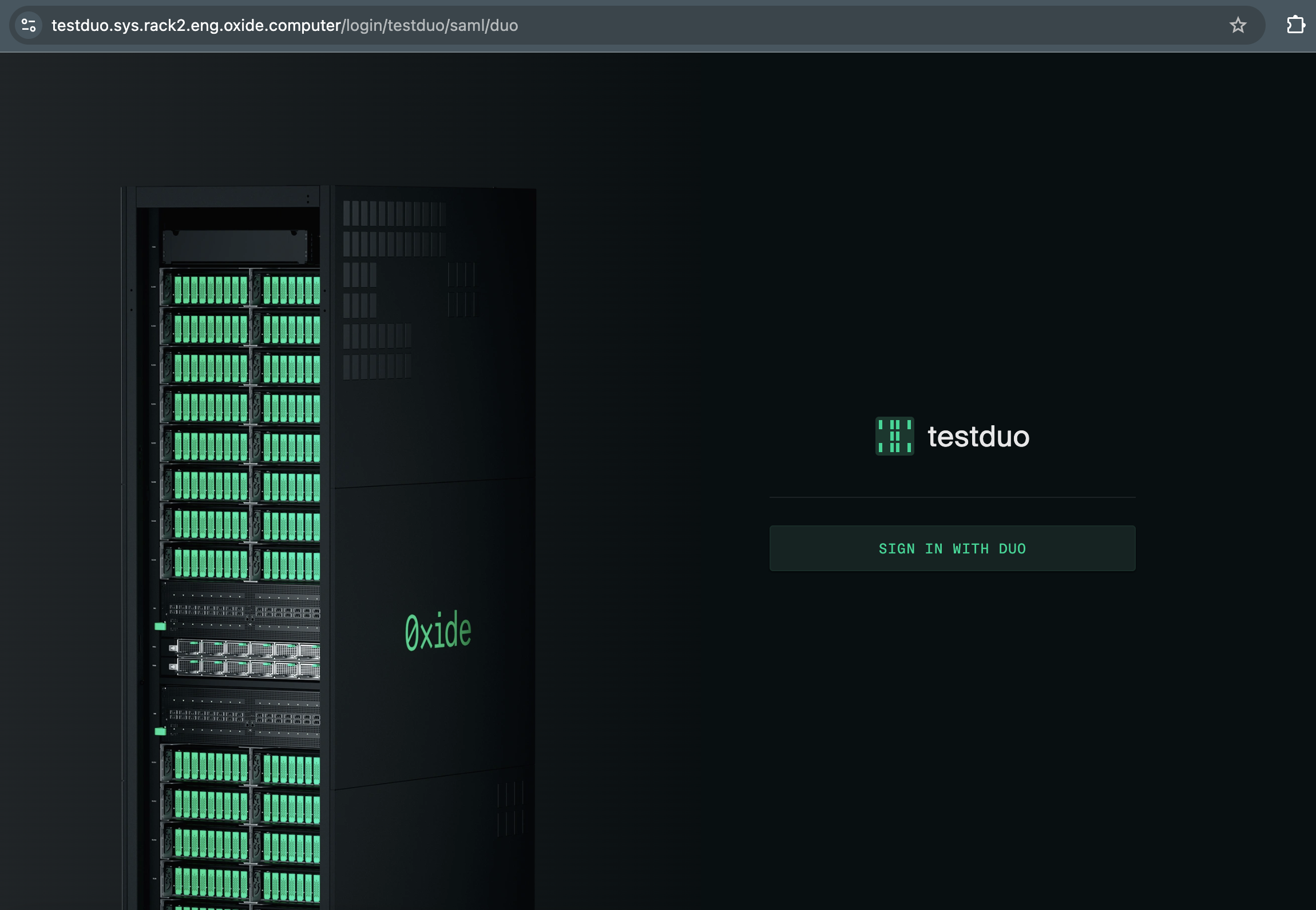The height and width of the screenshot is (910, 1316).
Task: Open the site information icon in address bar
Action: tap(29, 25)
